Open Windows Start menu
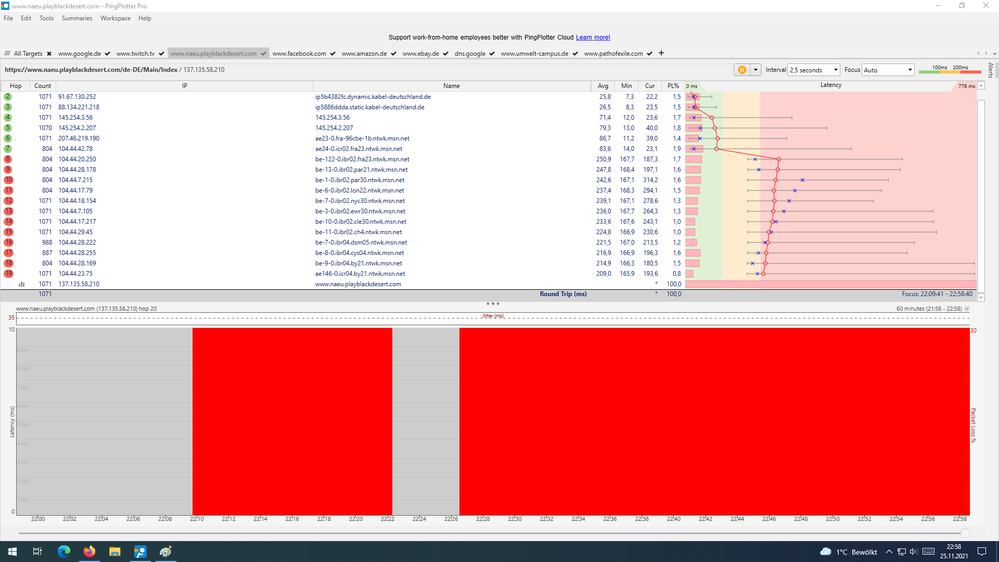This screenshot has height=562, width=999. [x=12, y=552]
